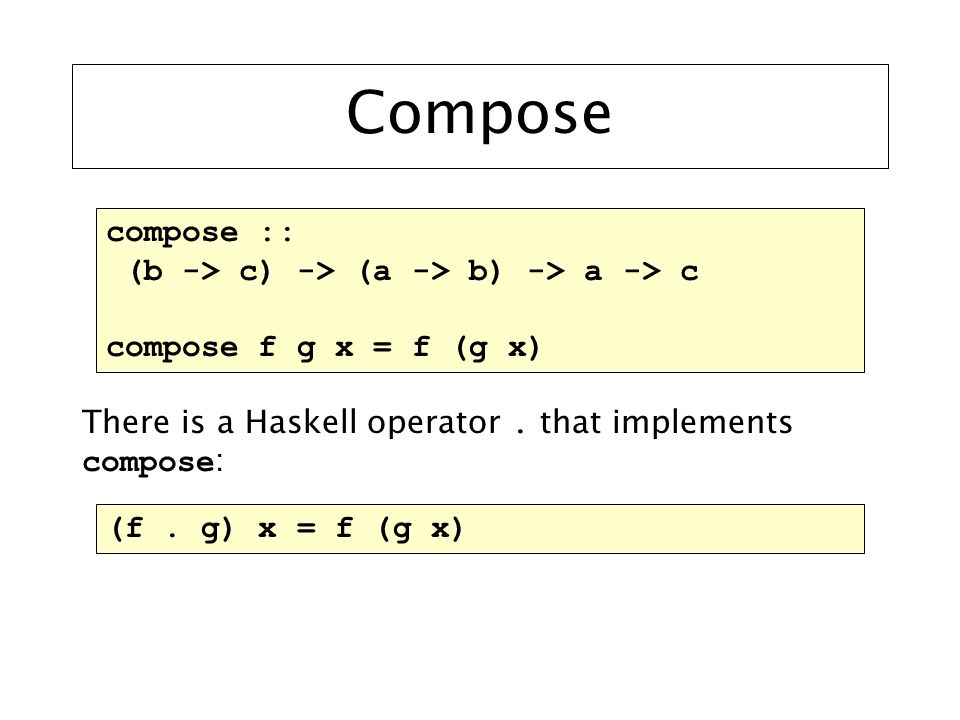Select the word compose before the double colon
960x720 pixels.
tap(172, 234)
